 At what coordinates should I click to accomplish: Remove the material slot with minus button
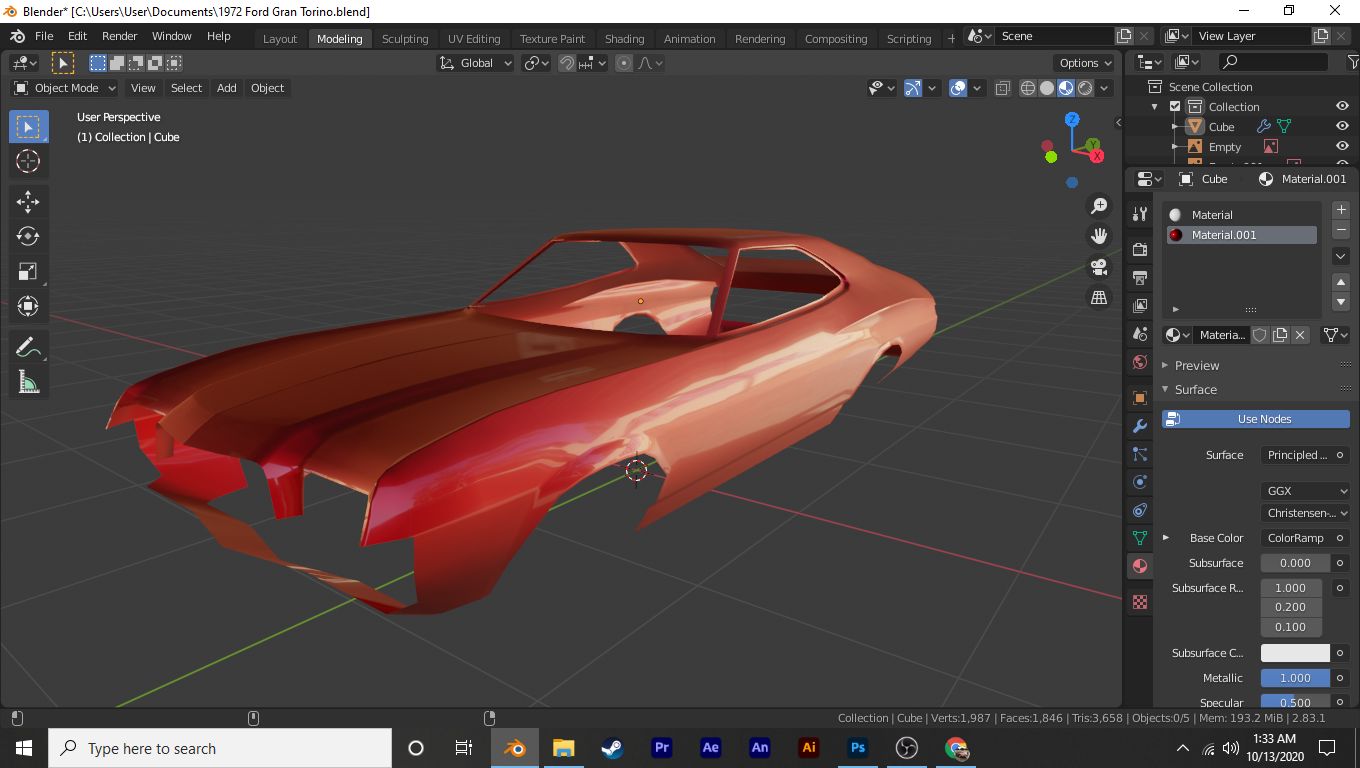coord(1342,230)
